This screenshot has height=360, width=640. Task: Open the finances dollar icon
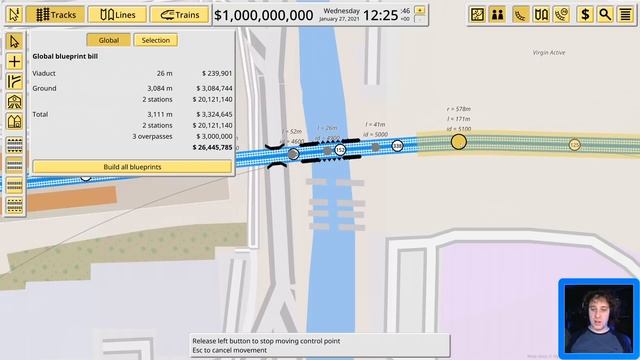pos(585,15)
